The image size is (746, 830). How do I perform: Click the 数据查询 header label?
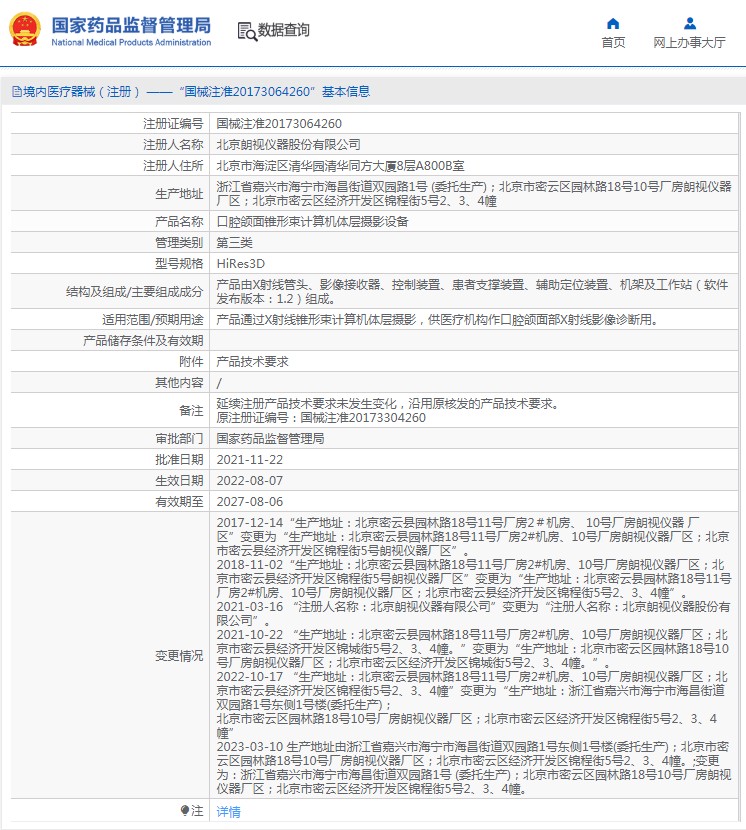coord(283,30)
